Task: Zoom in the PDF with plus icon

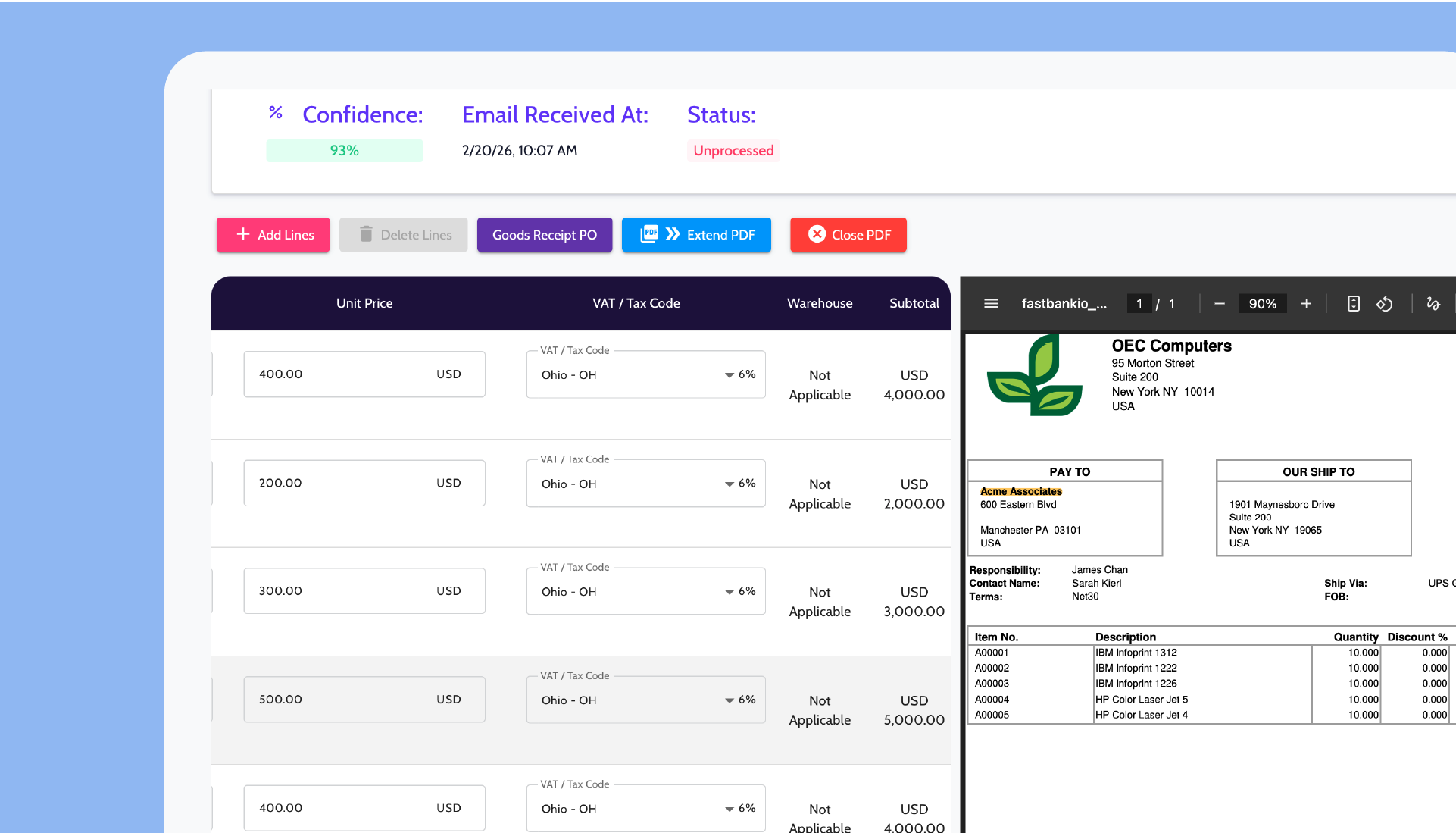Action: [x=1306, y=304]
